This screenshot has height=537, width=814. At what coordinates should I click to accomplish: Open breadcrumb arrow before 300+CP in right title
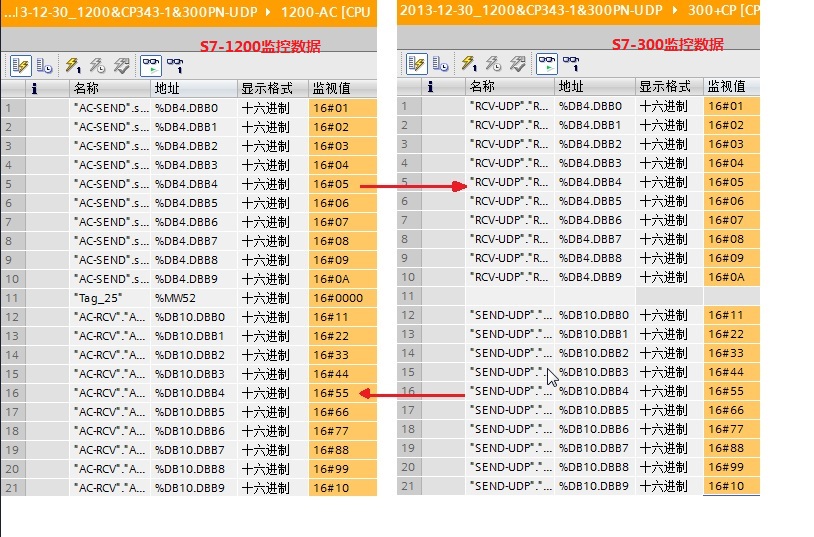click(x=675, y=10)
